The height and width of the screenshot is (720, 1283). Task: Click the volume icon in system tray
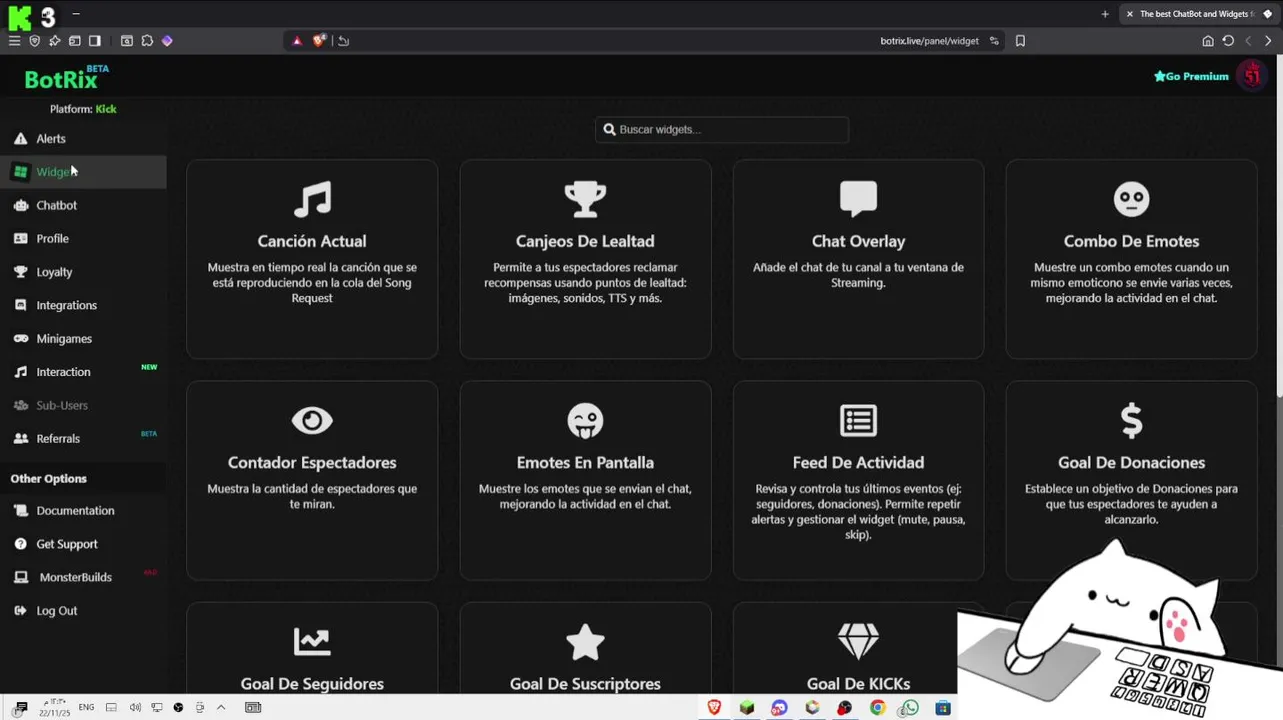click(134, 707)
